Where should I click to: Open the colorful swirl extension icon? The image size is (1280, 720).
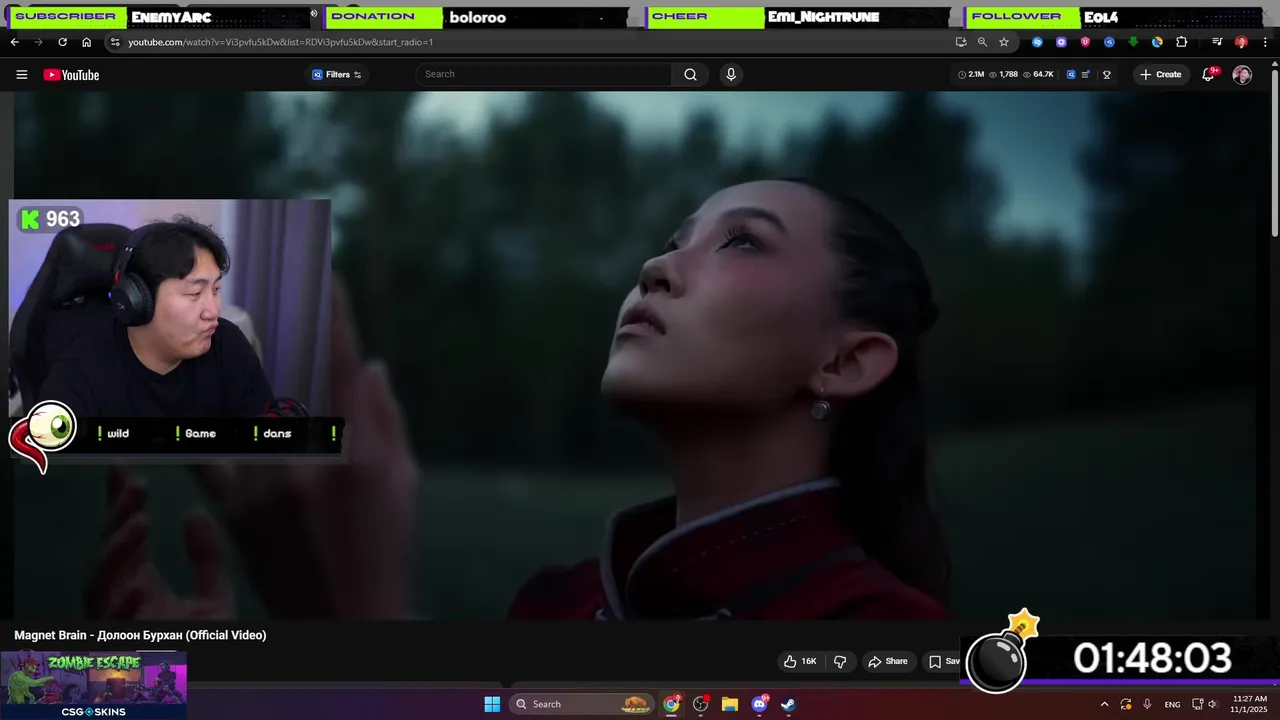pyautogui.click(x=1157, y=42)
